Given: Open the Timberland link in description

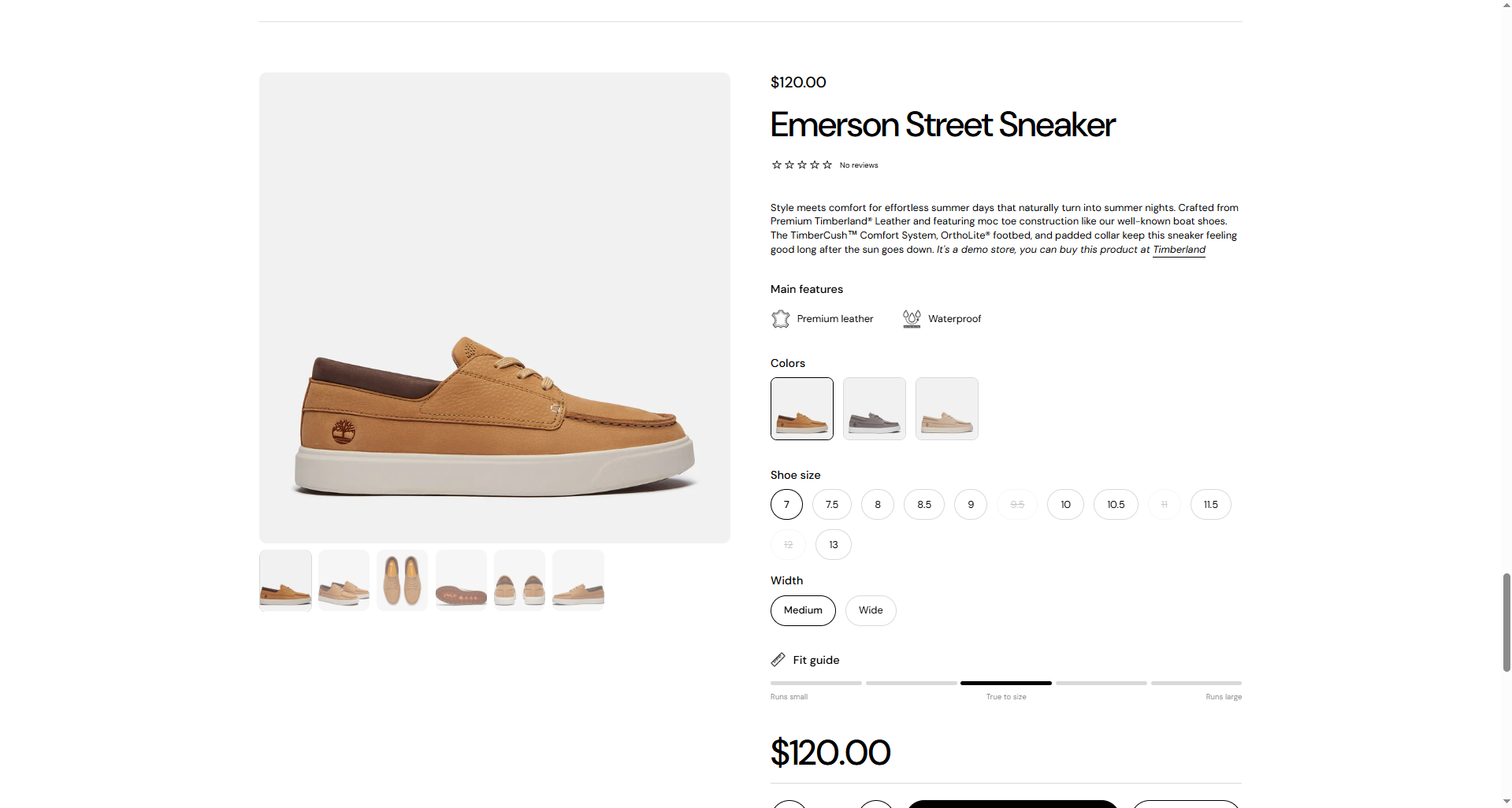Looking at the screenshot, I should (x=1179, y=250).
